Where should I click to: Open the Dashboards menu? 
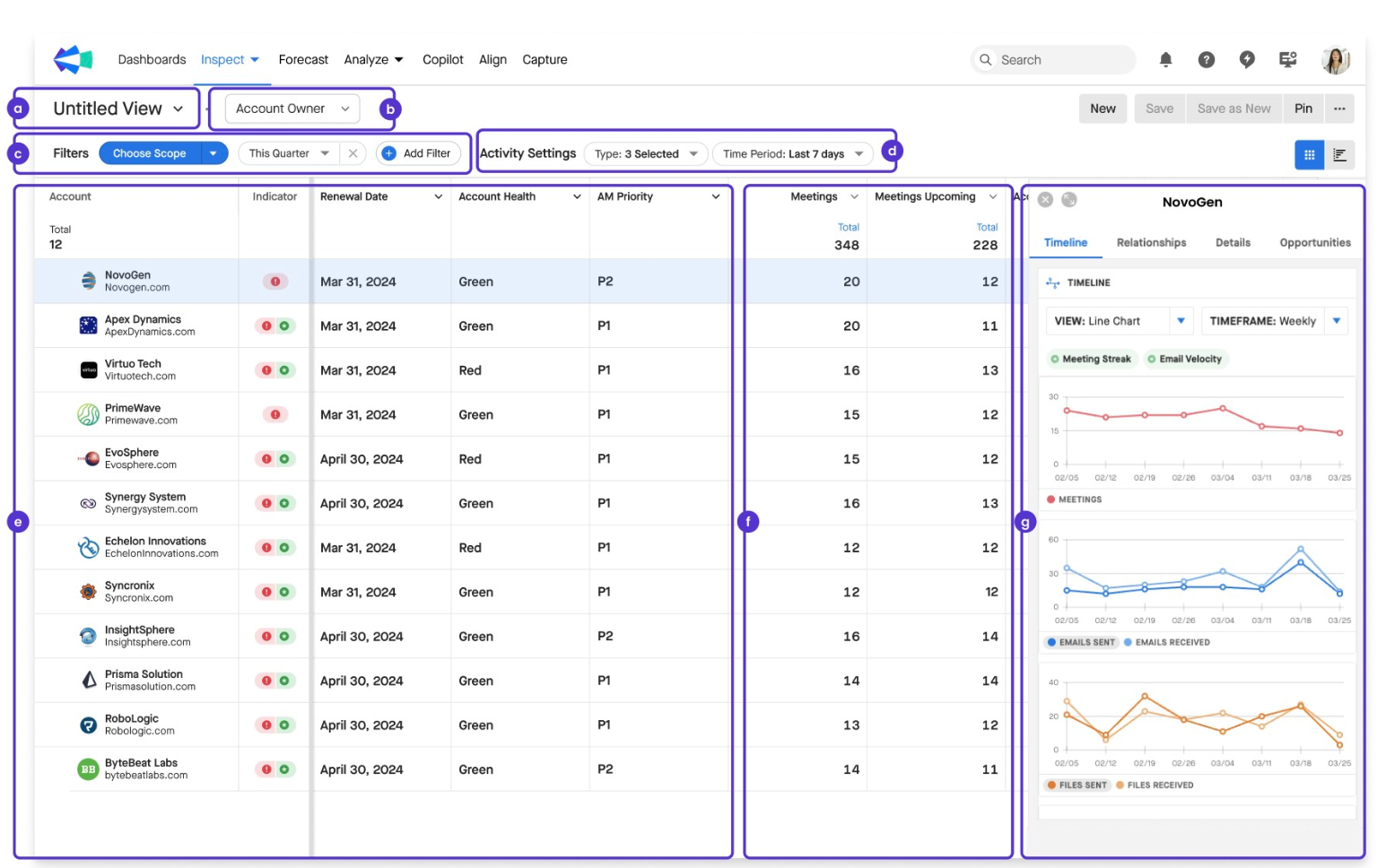coord(152,59)
